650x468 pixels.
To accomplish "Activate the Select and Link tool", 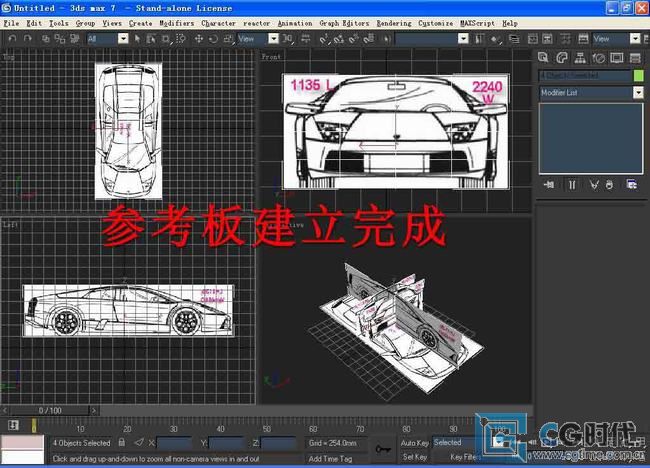I will click(46, 39).
